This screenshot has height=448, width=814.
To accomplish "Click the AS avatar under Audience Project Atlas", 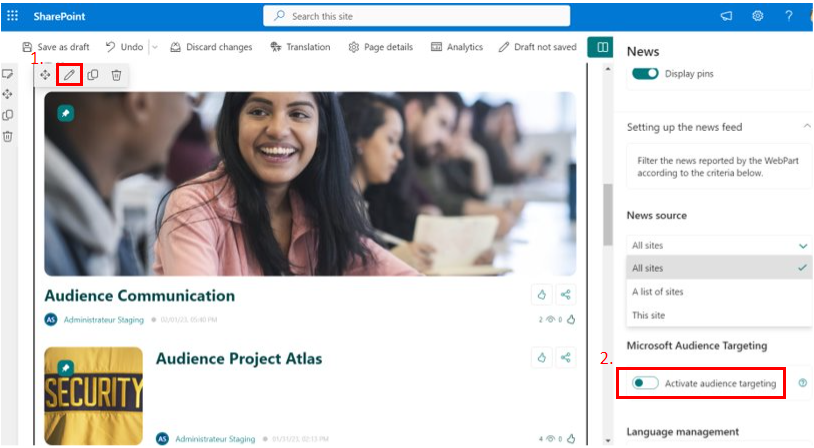I will click(162, 439).
